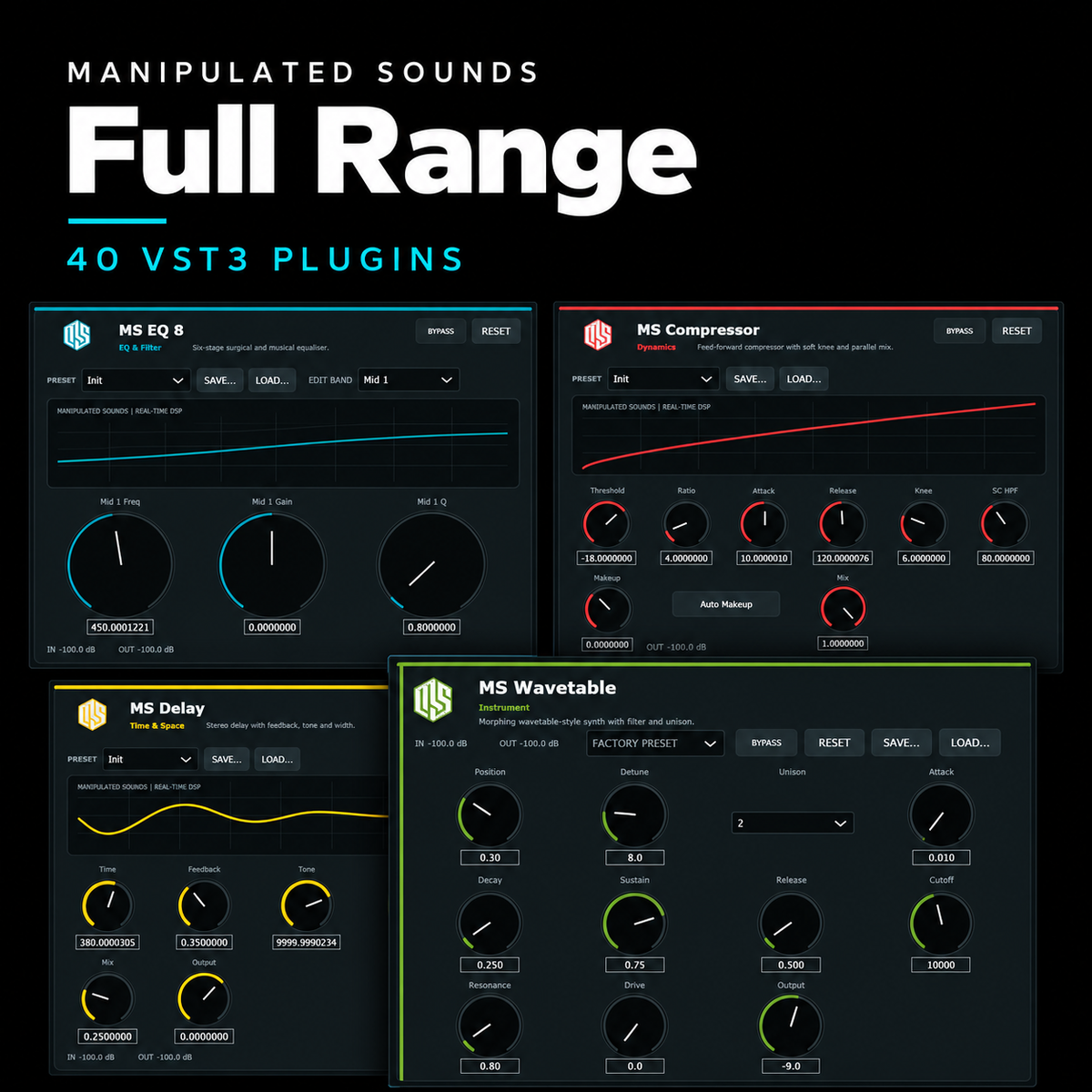The width and height of the screenshot is (1092, 1092).
Task: Click the 10000 cutoff value field
Action: [941, 965]
